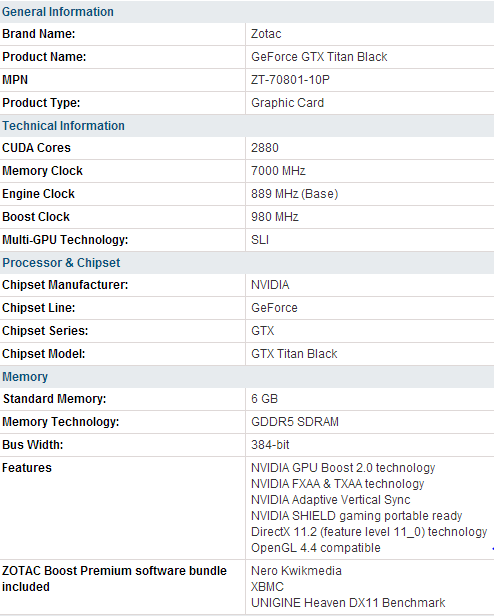Click the Boost Clock 980 MHz value
This screenshot has height=616, width=494.
(x=275, y=217)
